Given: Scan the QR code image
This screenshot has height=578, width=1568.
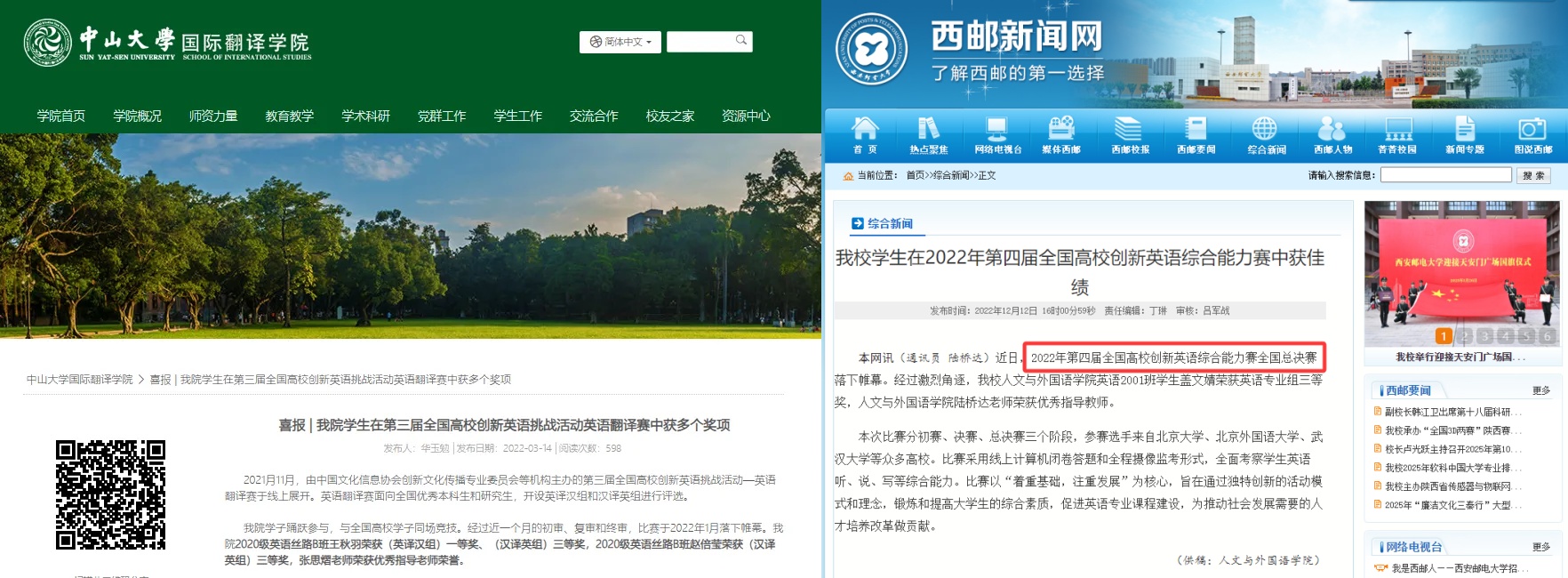Looking at the screenshot, I should pyautogui.click(x=110, y=494).
